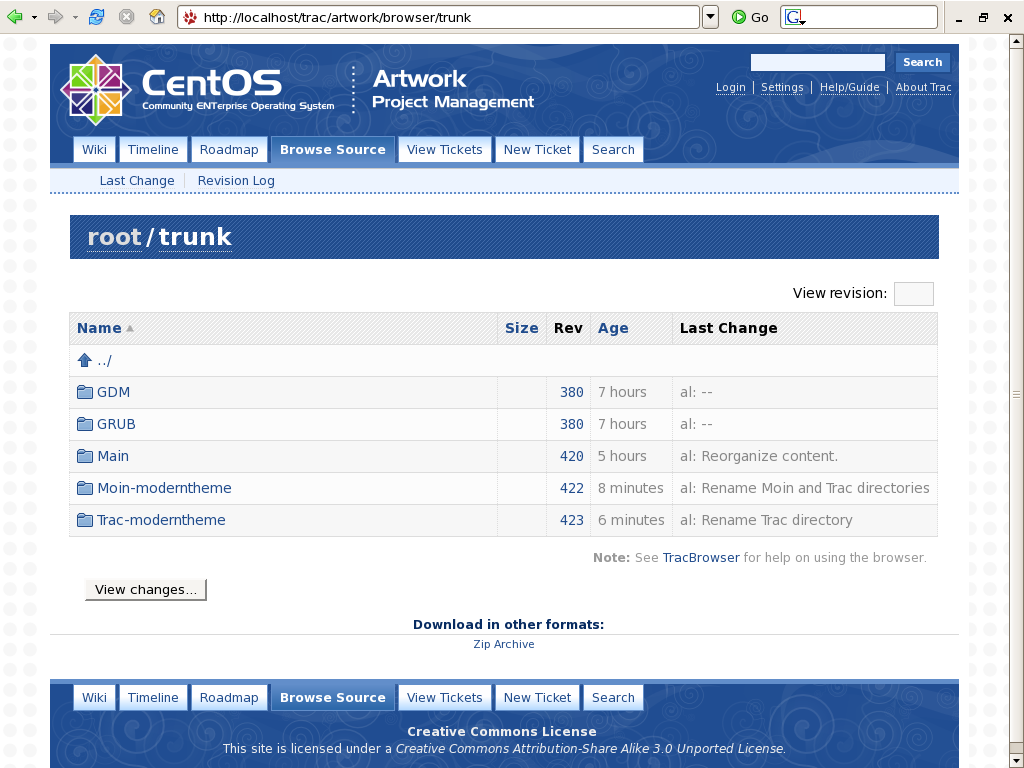
Task: Click the Search button beside the header search box
Action: (x=922, y=62)
